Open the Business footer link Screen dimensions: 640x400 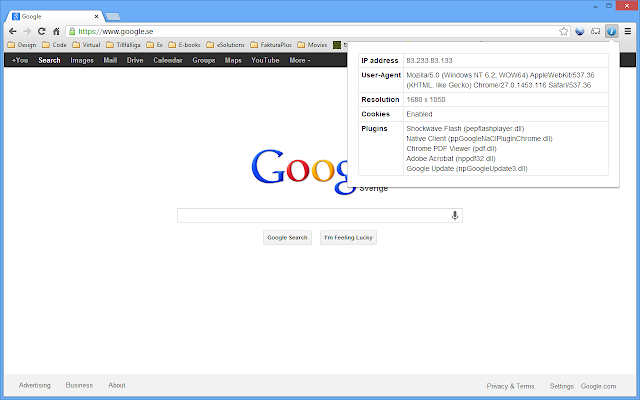tap(79, 385)
